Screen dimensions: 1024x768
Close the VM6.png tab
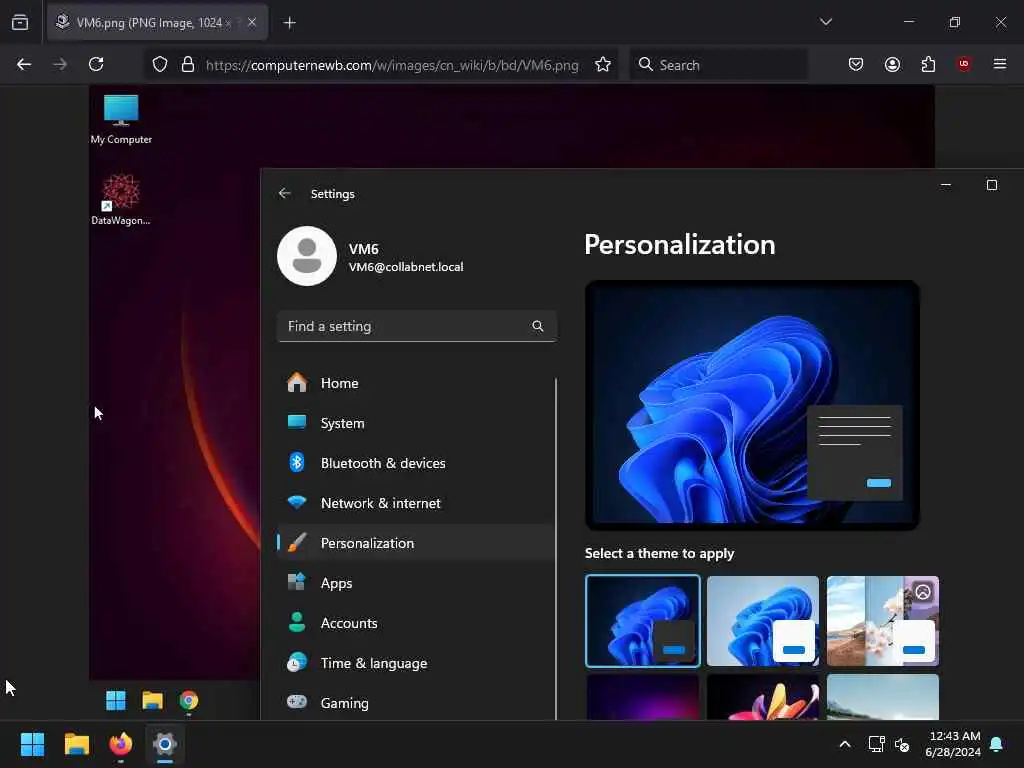tap(252, 22)
